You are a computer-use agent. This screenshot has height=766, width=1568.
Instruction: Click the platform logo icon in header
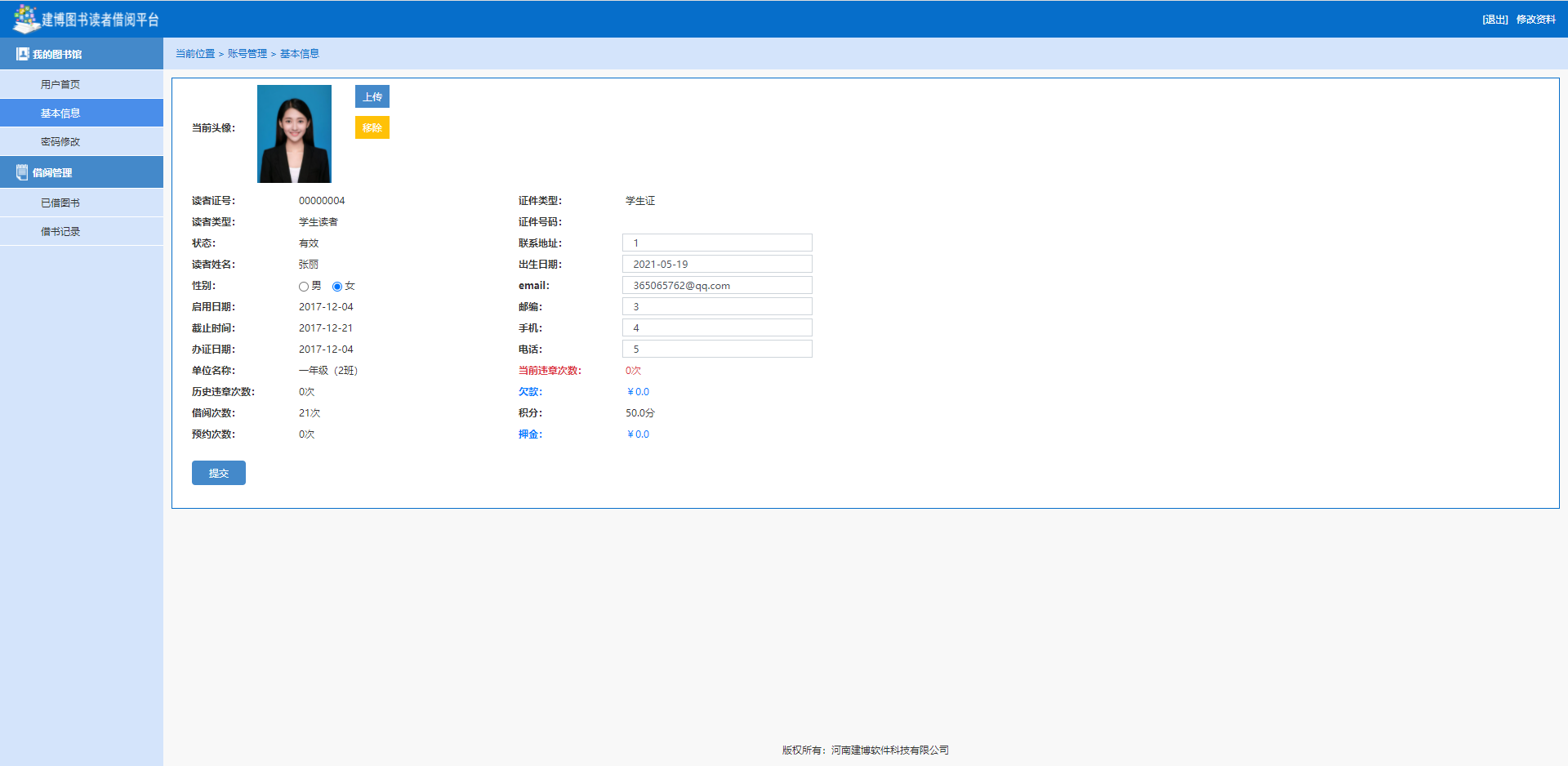point(25,18)
